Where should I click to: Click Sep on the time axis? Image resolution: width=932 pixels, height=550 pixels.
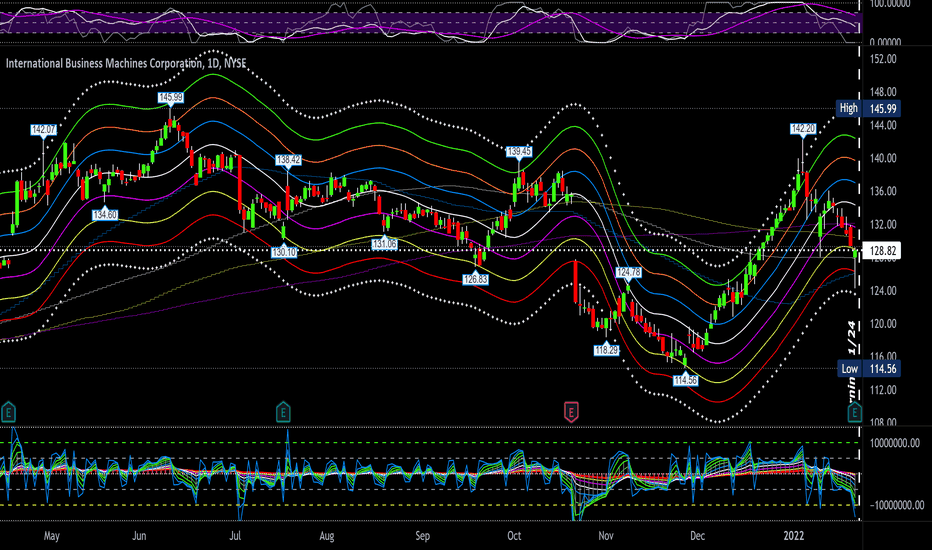tap(423, 536)
